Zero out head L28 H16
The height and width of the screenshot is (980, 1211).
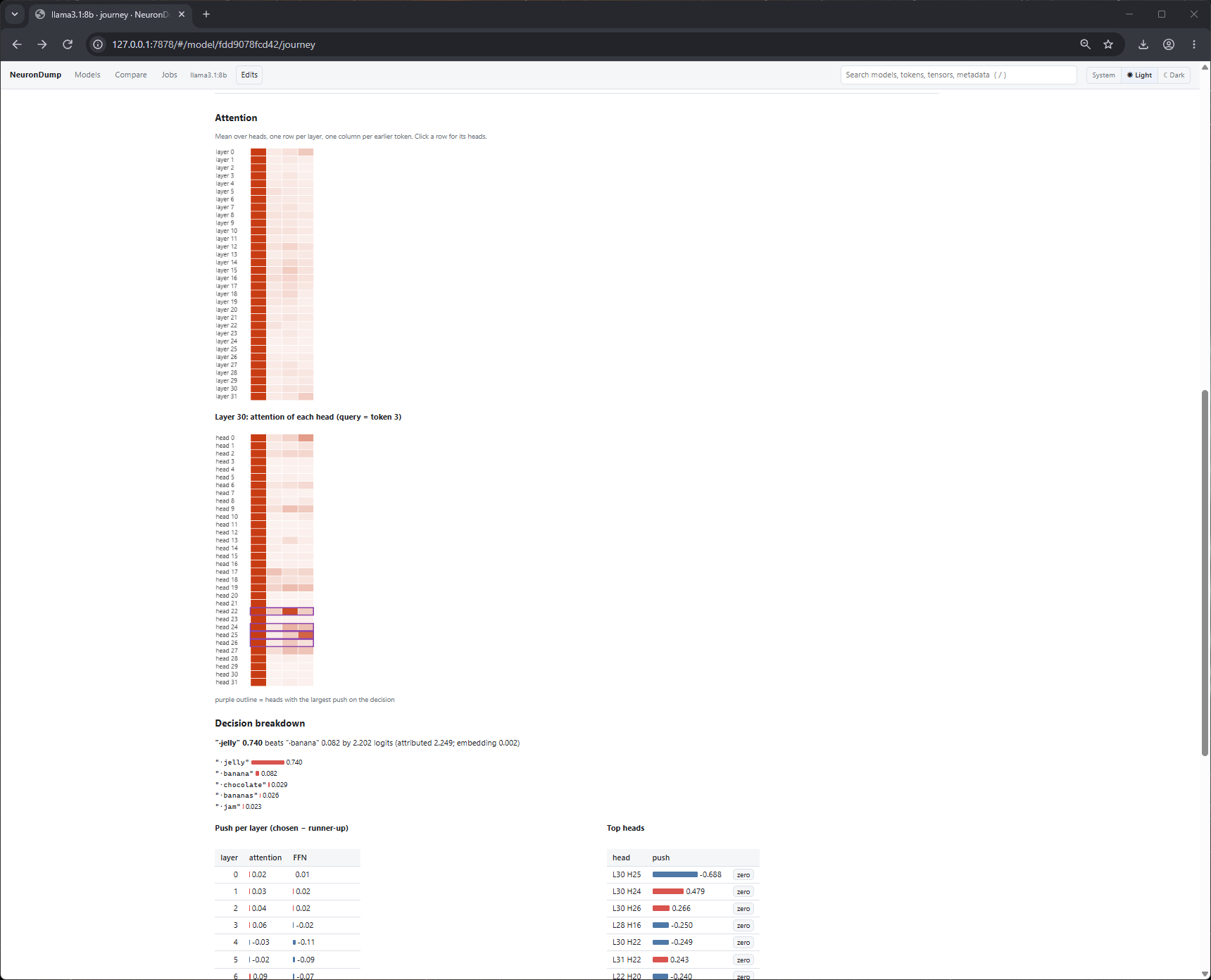point(743,925)
